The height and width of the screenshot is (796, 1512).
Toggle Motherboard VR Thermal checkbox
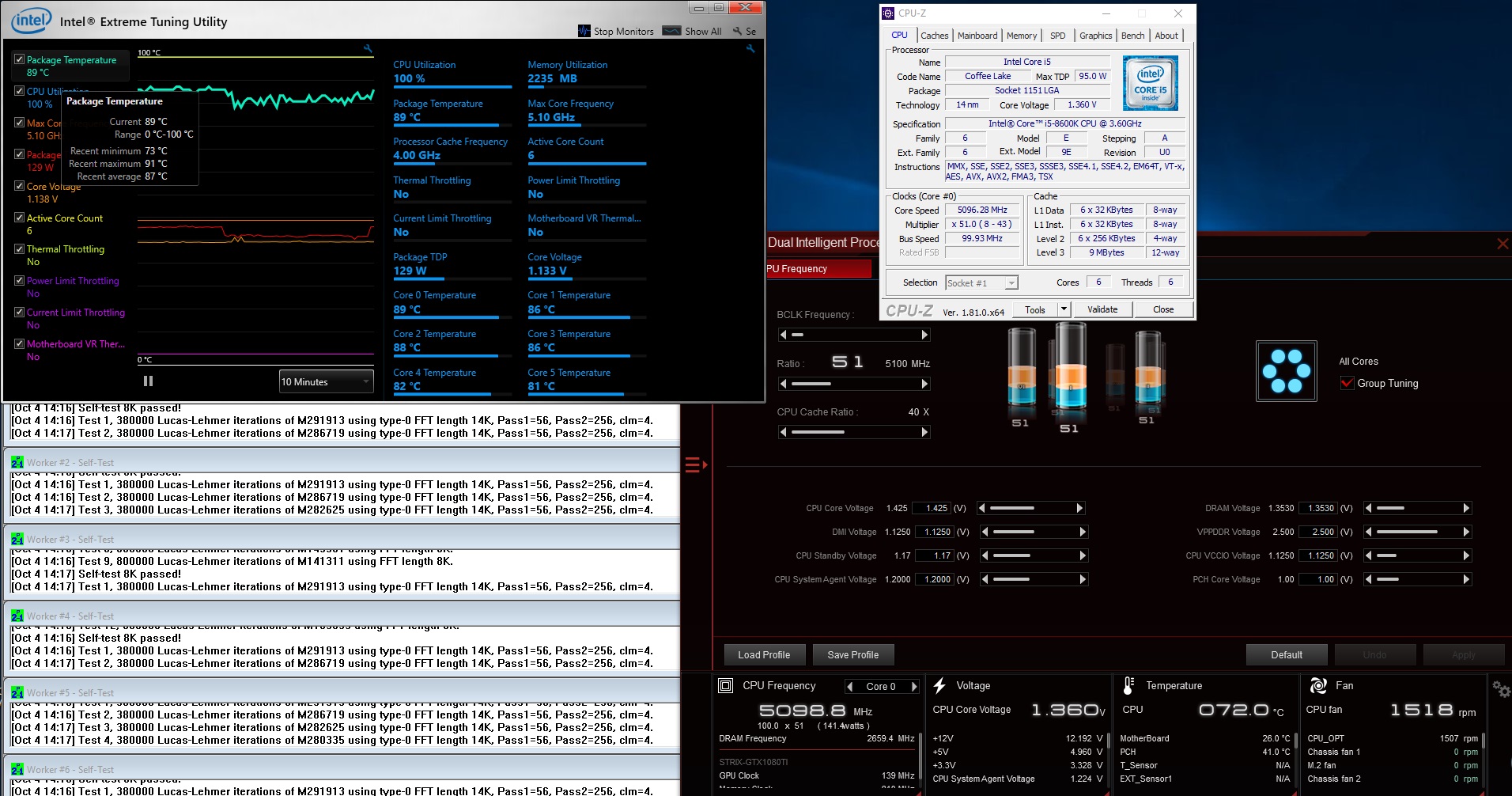point(19,343)
